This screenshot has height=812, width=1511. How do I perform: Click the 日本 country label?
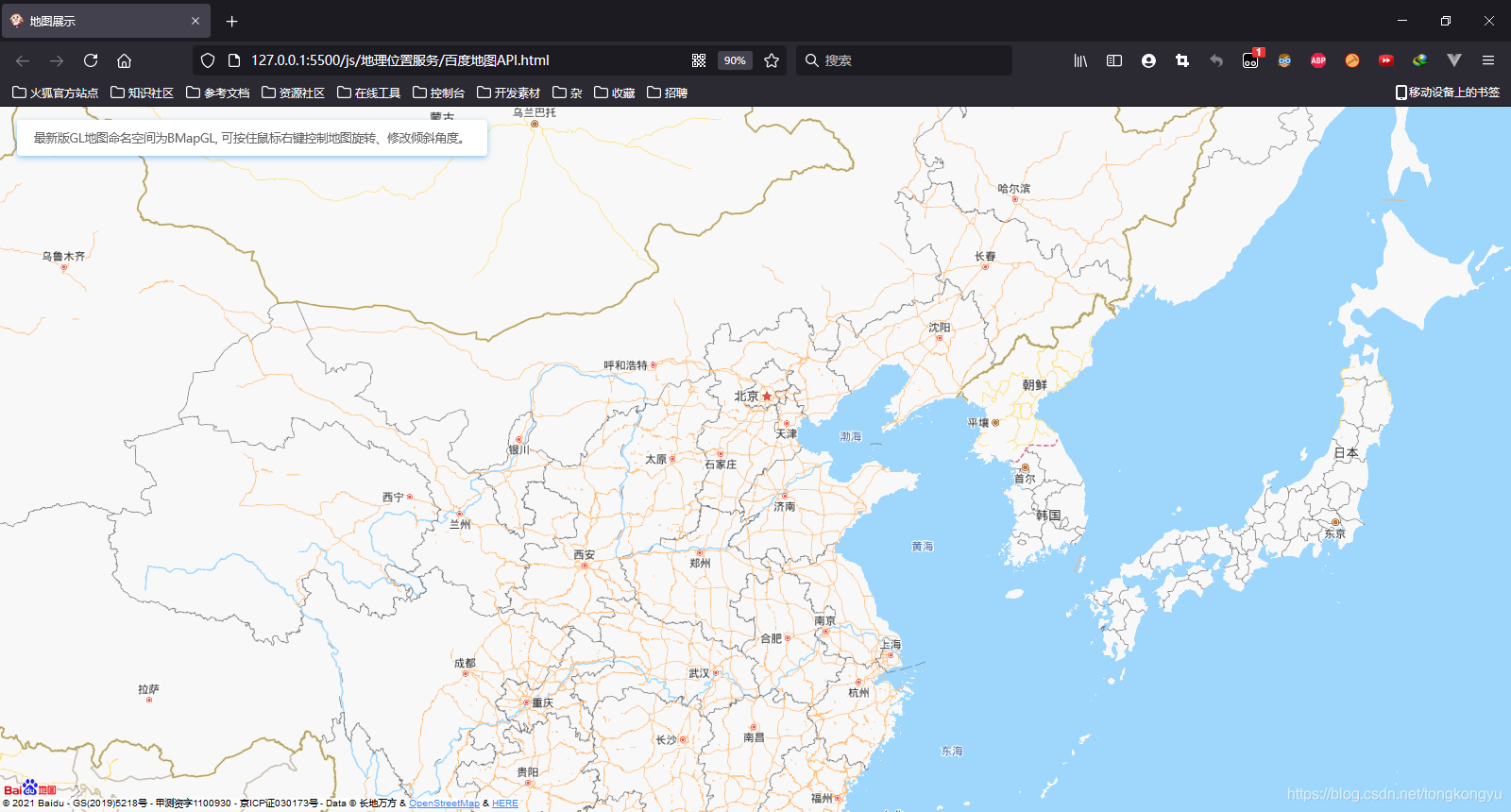(1346, 453)
